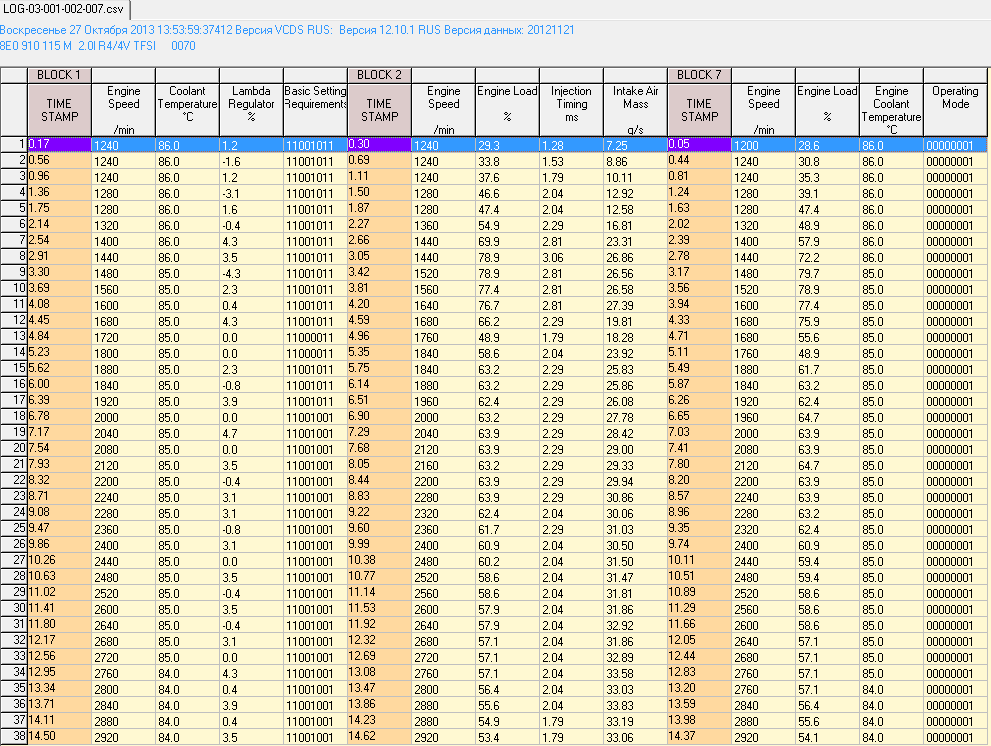Click the 0.30 time stamp cell
This screenshot has width=991, height=746.
pos(379,145)
